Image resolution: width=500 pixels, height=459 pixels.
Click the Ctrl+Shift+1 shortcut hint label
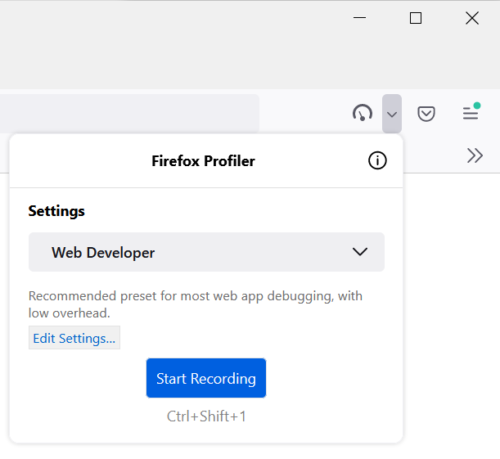[206, 416]
